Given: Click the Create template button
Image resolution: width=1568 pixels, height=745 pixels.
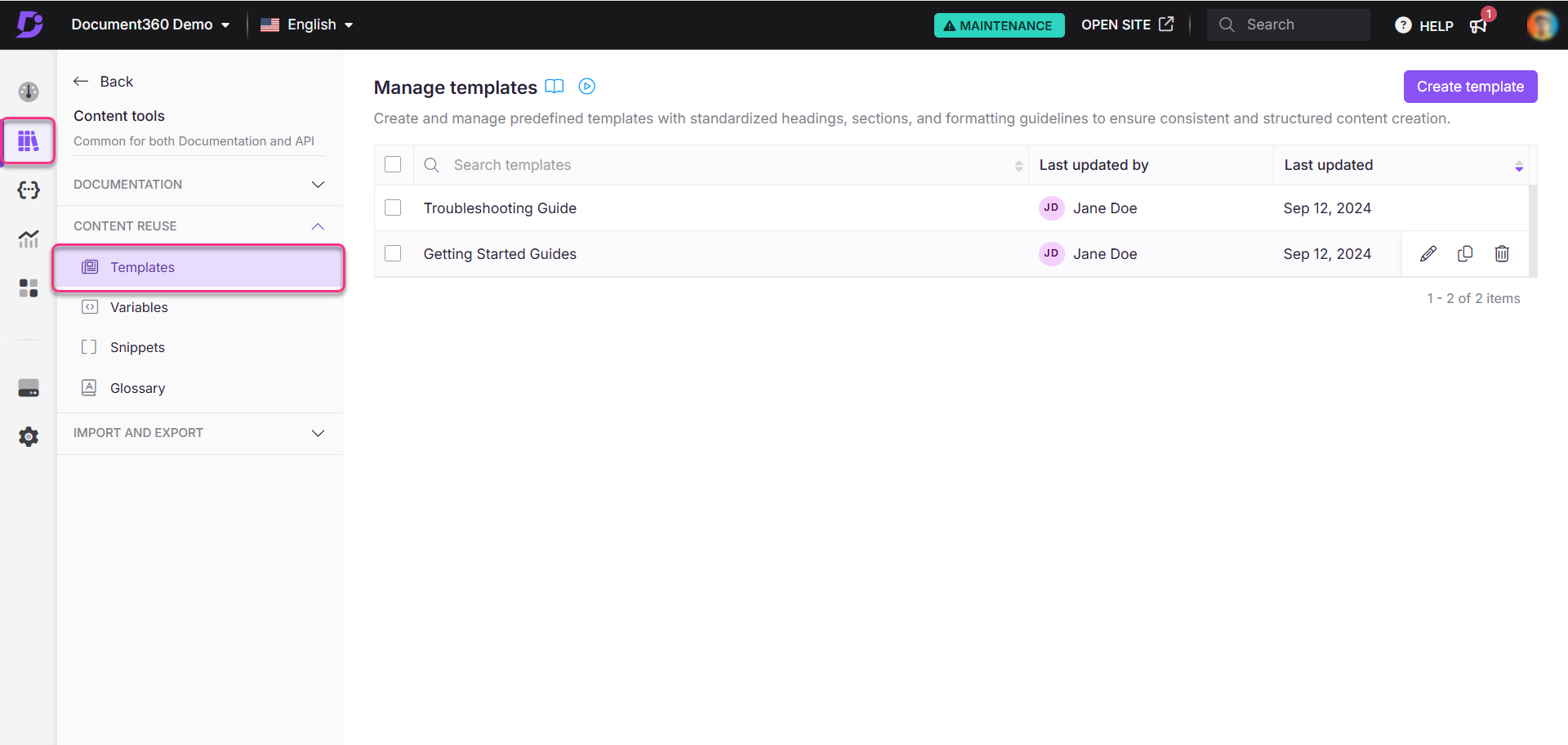Looking at the screenshot, I should coord(1469,87).
